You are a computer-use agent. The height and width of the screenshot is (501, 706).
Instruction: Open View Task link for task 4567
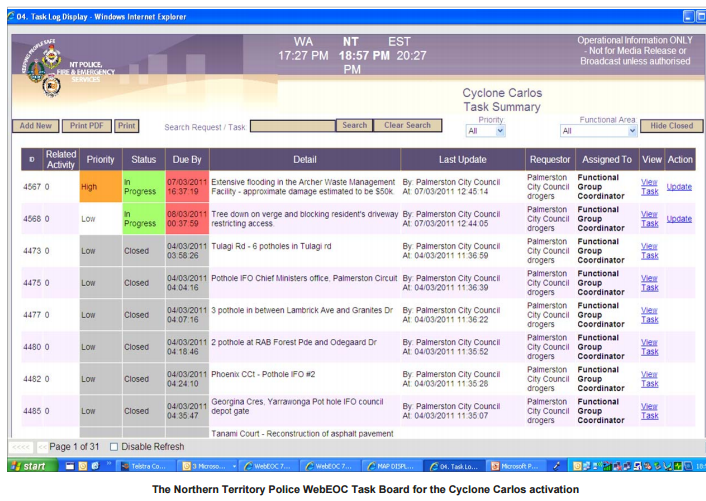649,186
